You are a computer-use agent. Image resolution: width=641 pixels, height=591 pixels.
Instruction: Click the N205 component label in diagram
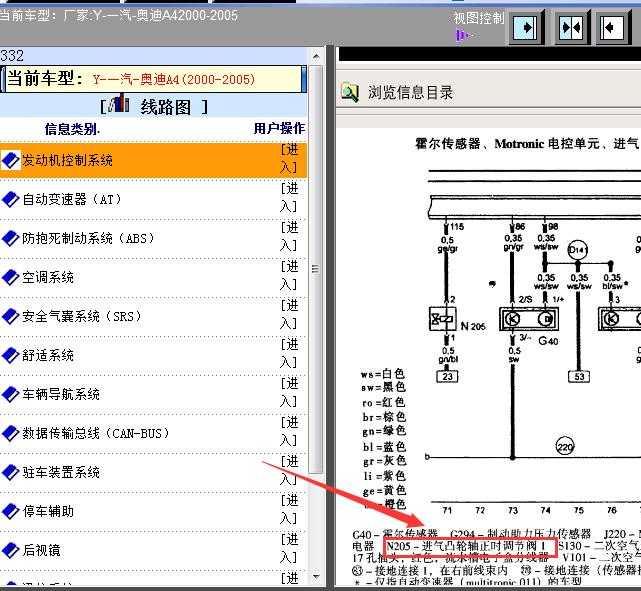(473, 326)
